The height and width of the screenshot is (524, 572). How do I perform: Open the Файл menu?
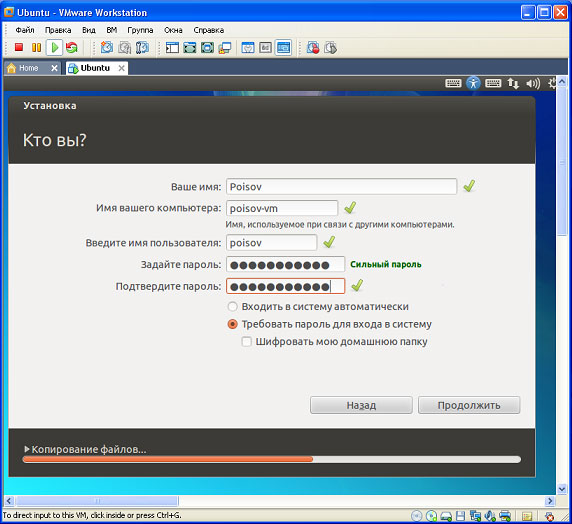pyautogui.click(x=24, y=30)
